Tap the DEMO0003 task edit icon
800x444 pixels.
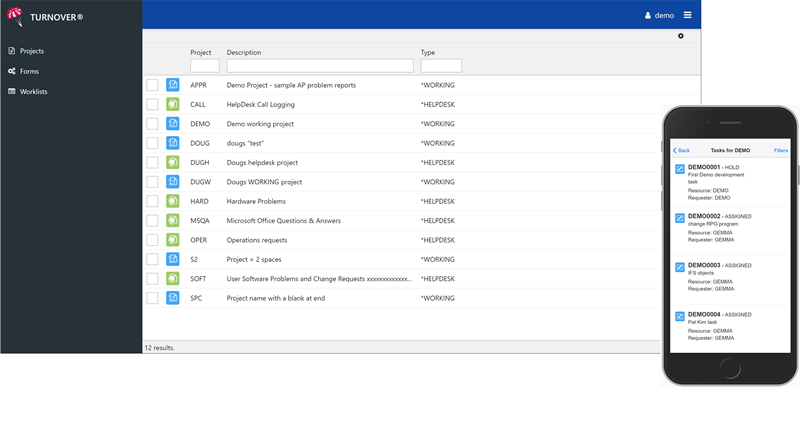[x=680, y=267]
